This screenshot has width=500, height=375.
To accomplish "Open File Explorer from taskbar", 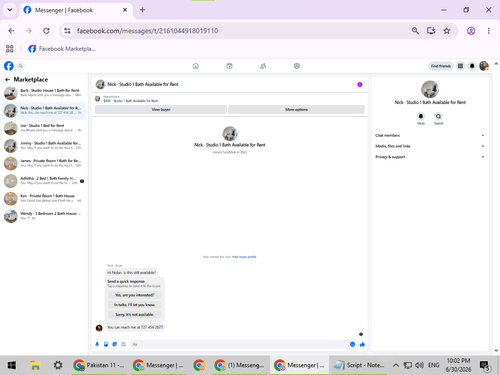I will click(x=35, y=365).
